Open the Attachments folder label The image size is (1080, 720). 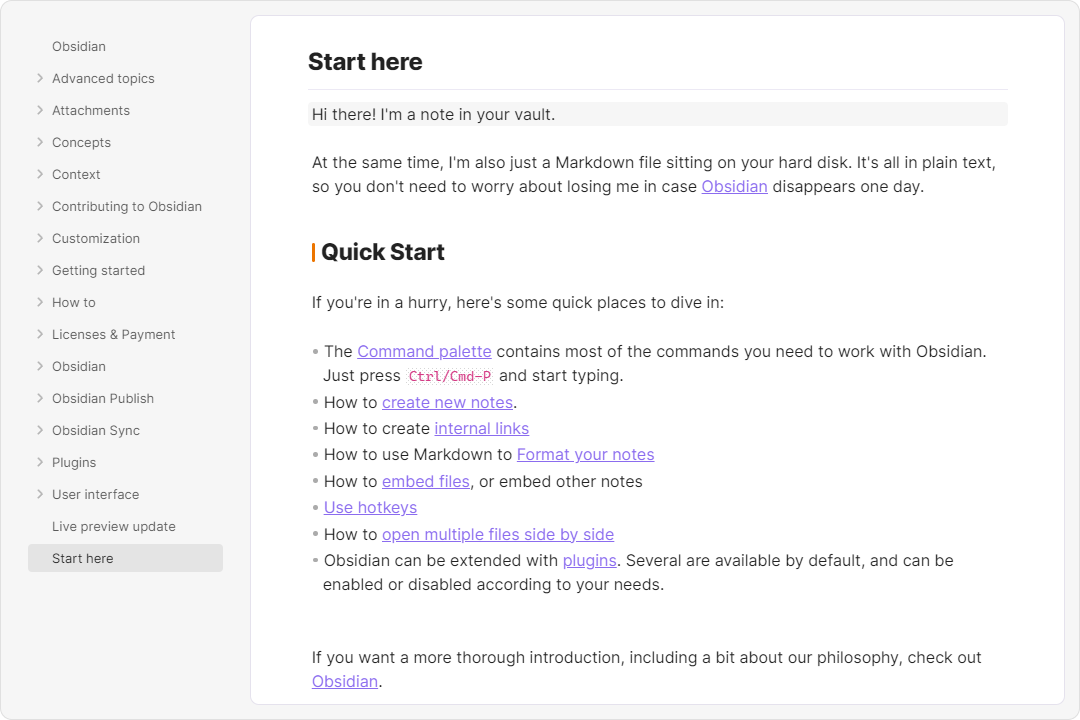point(91,110)
